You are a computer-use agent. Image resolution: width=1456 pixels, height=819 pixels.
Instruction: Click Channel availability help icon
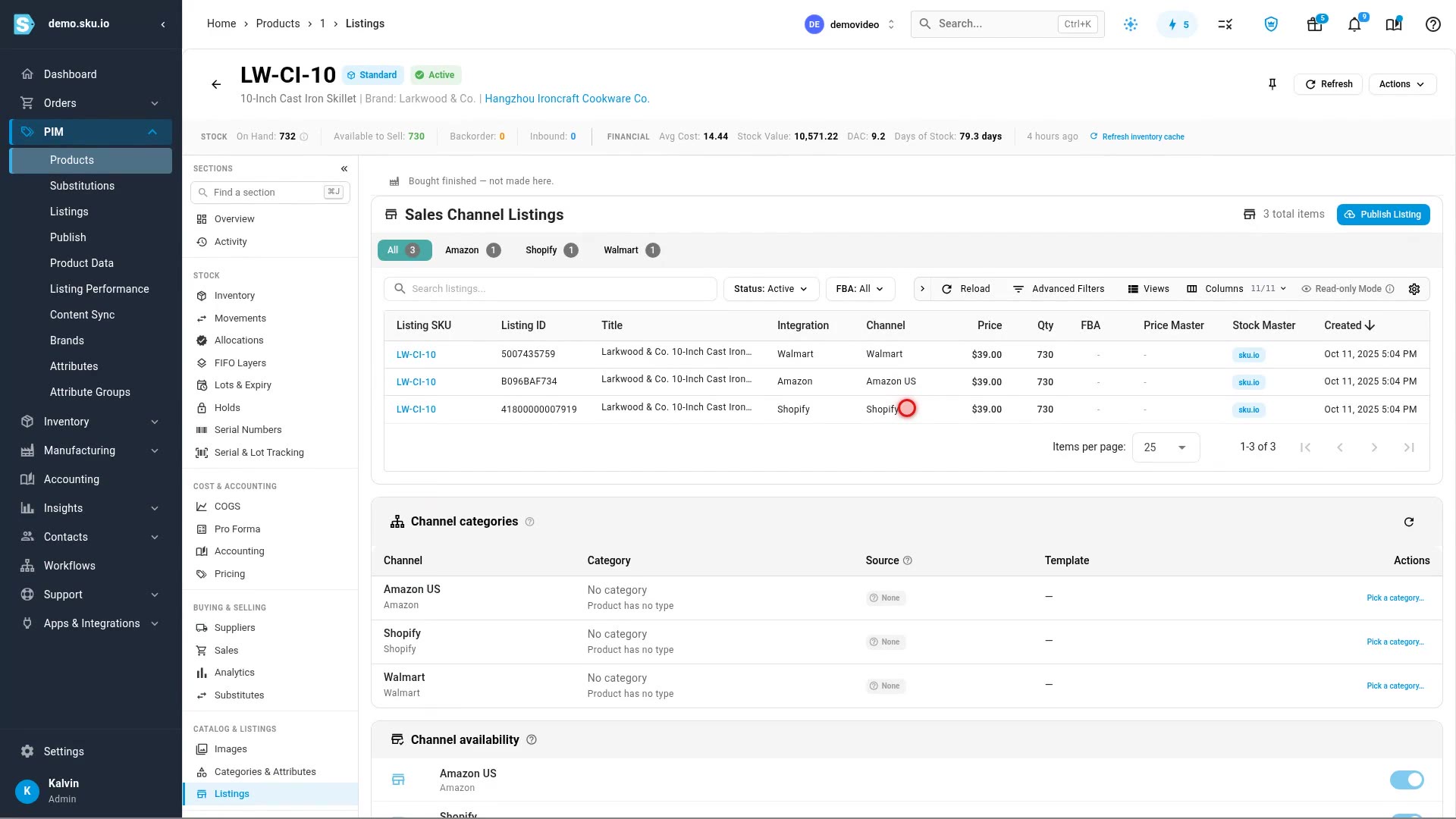tap(532, 740)
